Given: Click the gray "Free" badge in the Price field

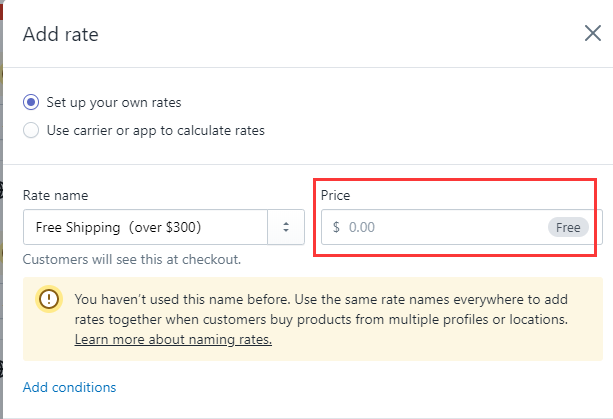Looking at the screenshot, I should click(568, 227).
